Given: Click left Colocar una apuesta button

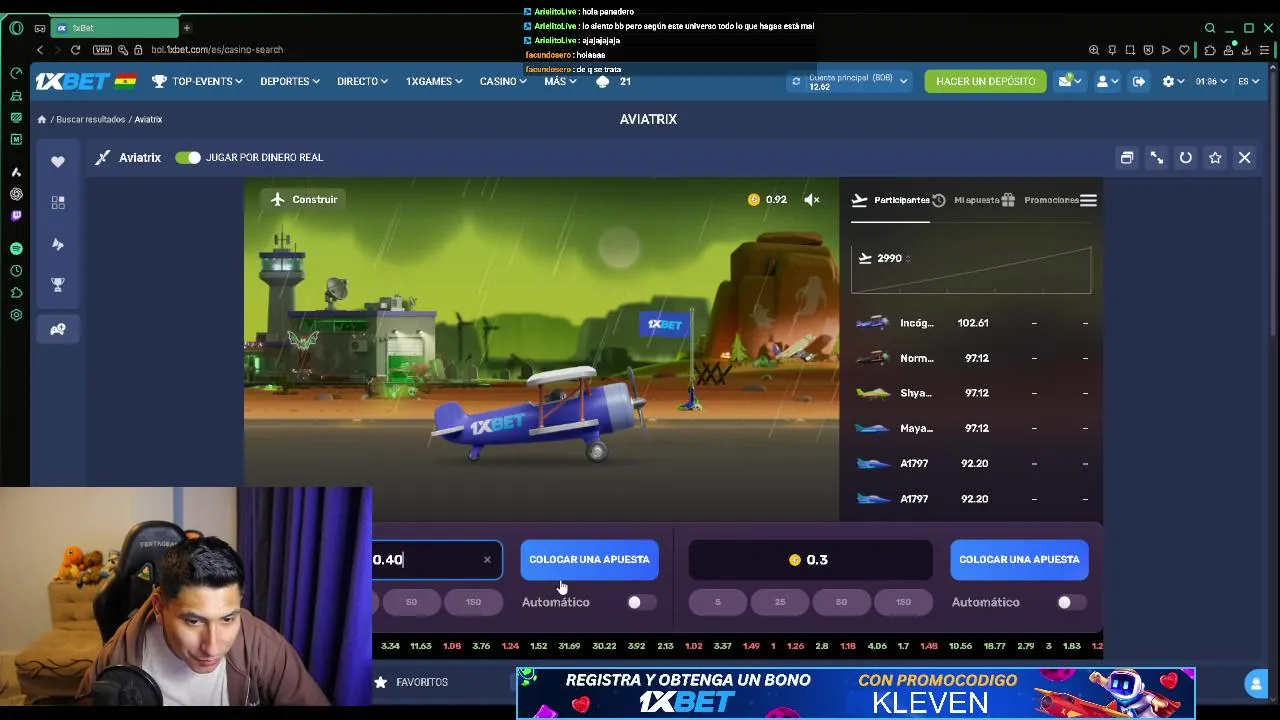Looking at the screenshot, I should point(589,560).
